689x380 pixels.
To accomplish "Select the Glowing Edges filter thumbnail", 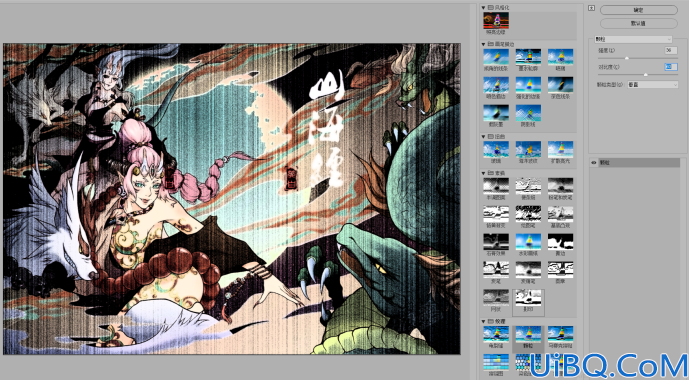I will [496, 21].
